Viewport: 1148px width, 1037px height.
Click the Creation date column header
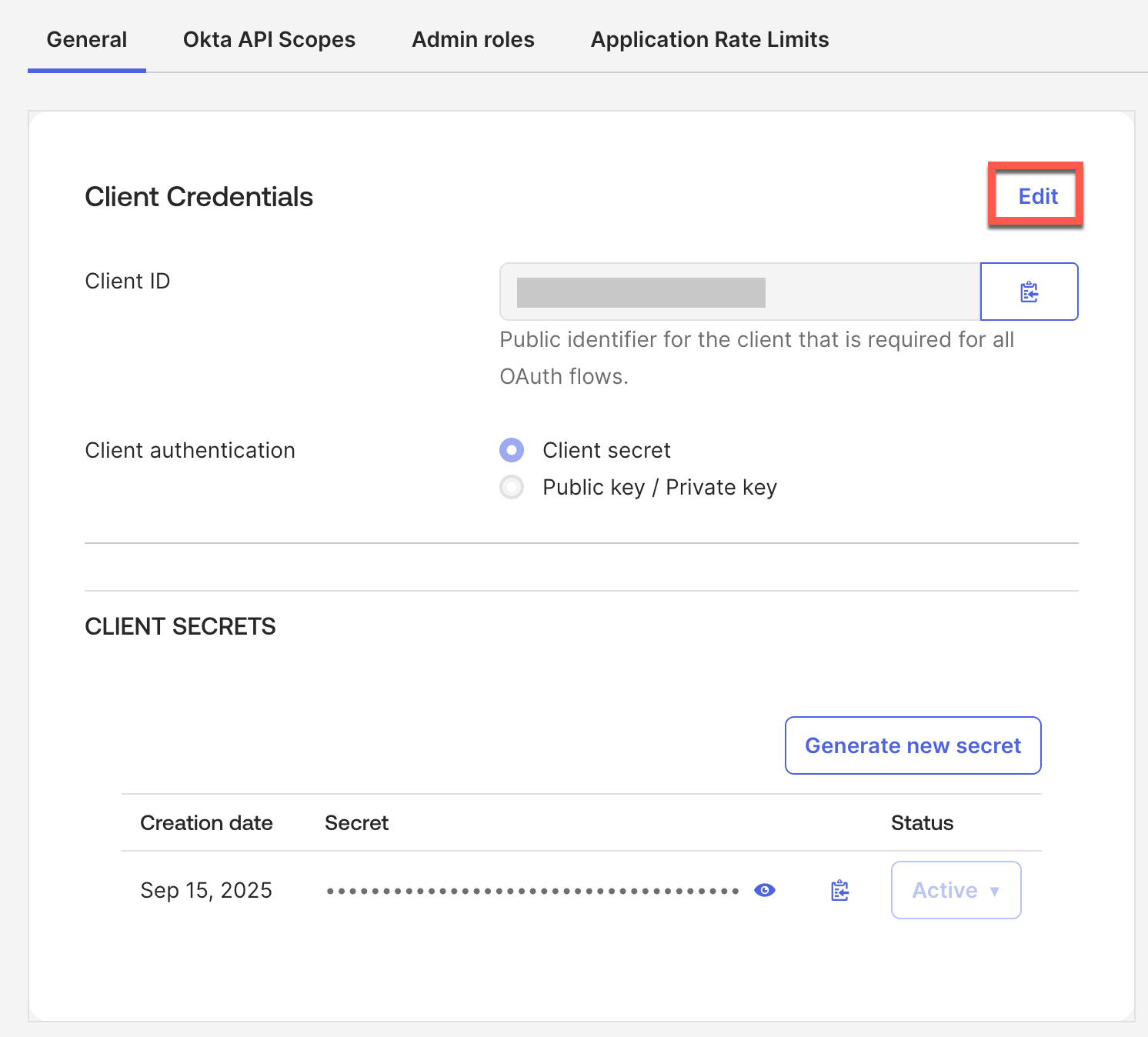click(x=206, y=822)
